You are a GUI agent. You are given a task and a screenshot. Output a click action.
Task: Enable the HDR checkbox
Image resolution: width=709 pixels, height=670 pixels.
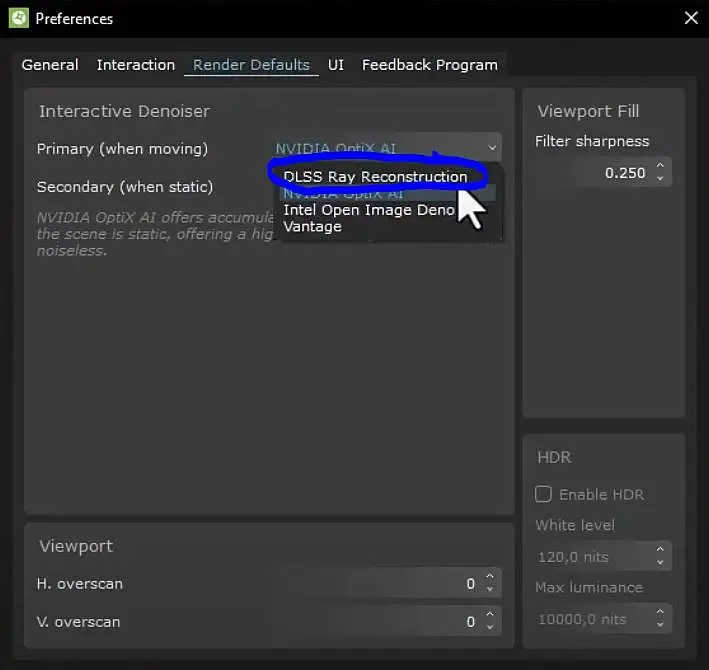tap(543, 494)
